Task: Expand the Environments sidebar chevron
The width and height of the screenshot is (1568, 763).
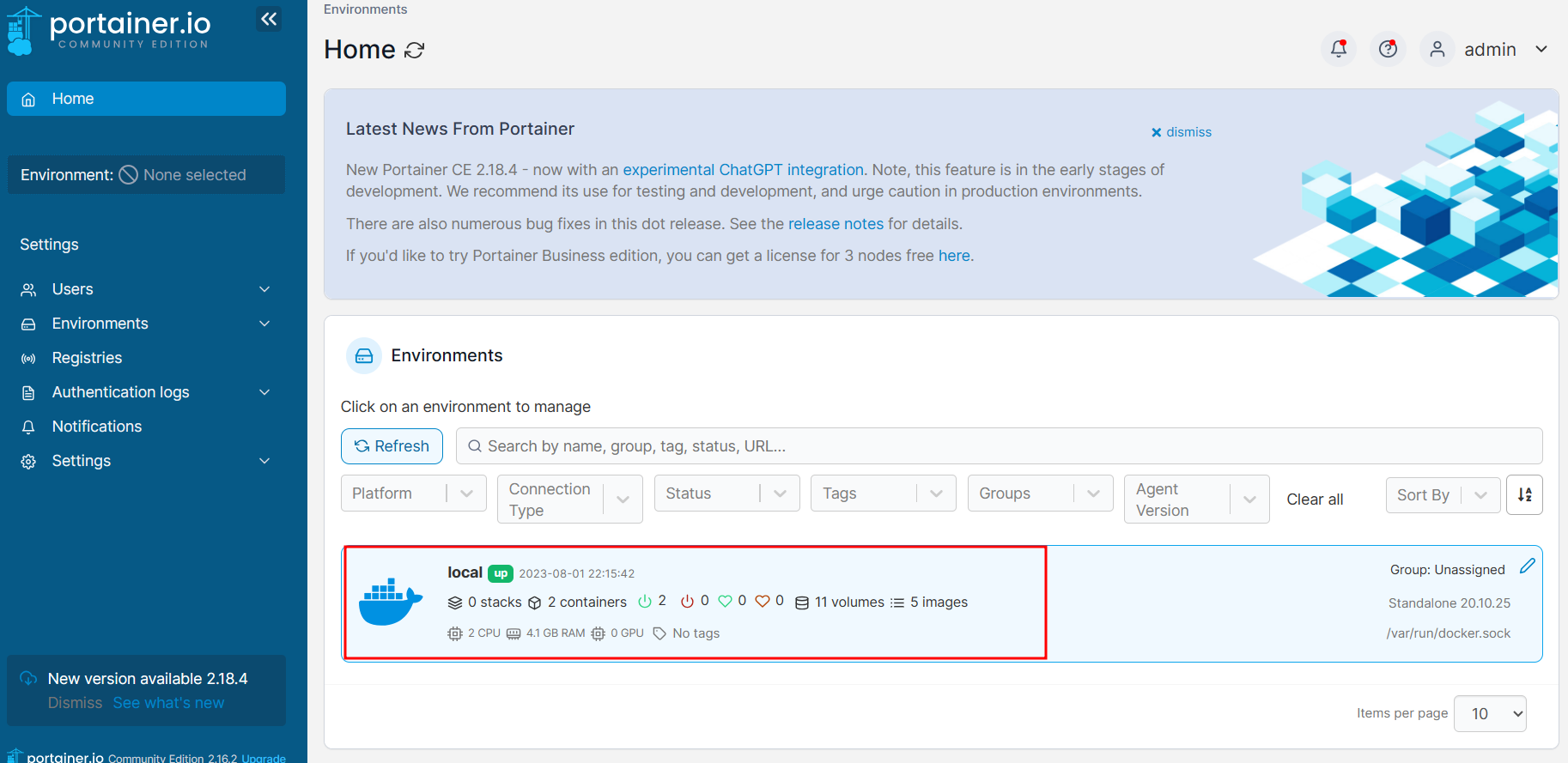Action: tap(264, 324)
